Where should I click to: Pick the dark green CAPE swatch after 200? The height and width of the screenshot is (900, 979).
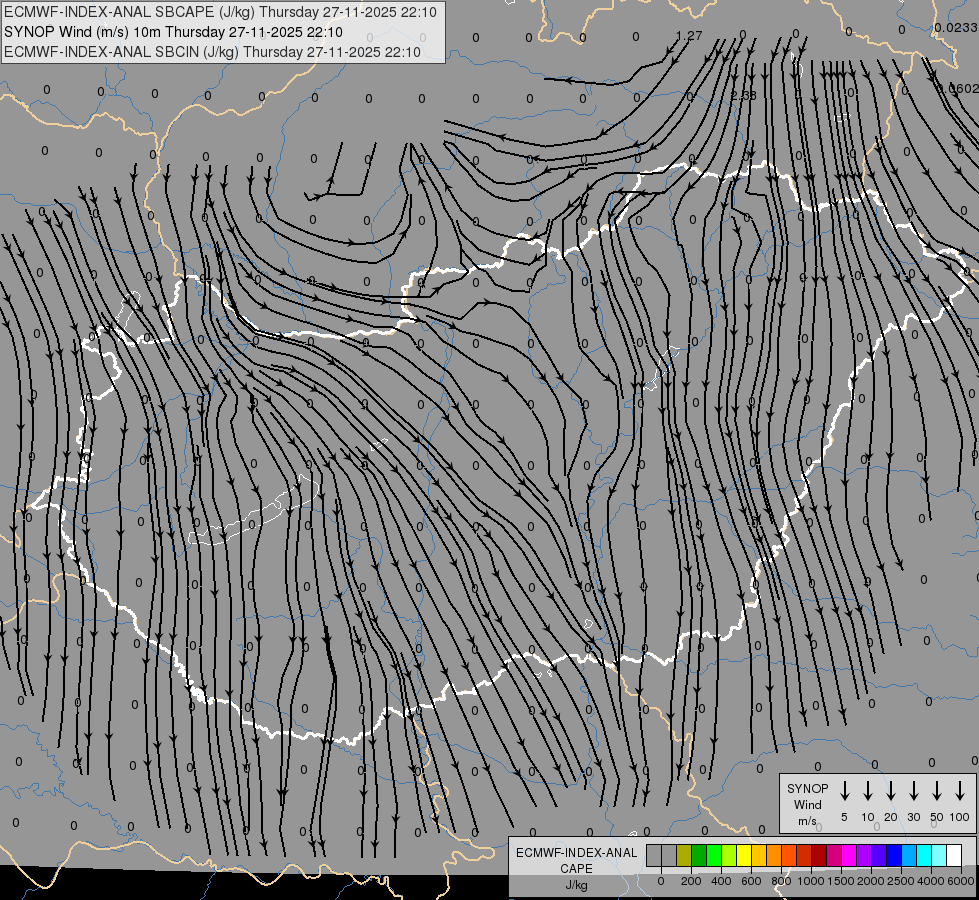click(x=699, y=856)
